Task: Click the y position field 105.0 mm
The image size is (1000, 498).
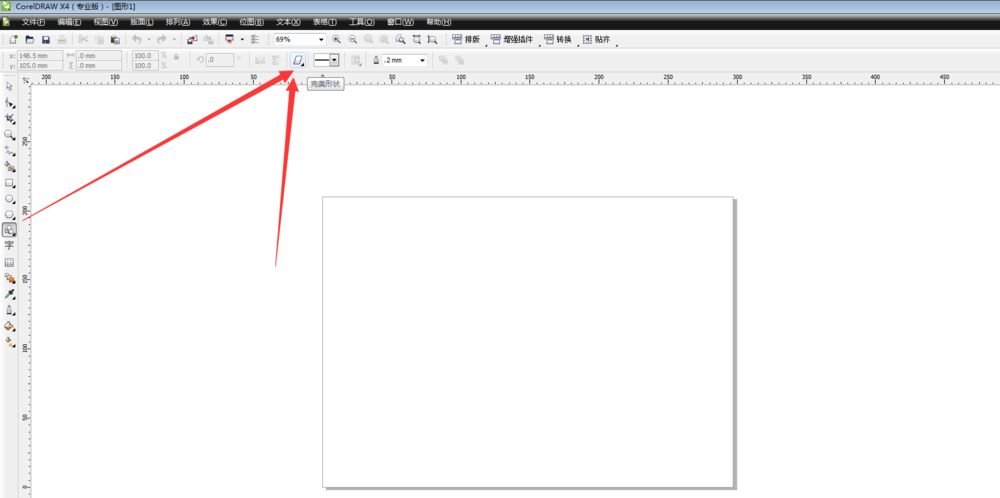Action: tap(40, 65)
